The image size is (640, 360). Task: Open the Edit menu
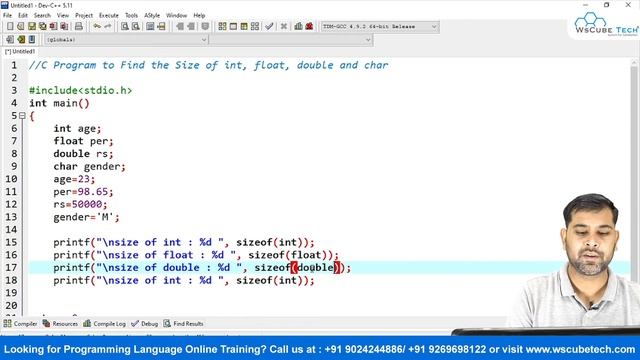click(x=23, y=15)
